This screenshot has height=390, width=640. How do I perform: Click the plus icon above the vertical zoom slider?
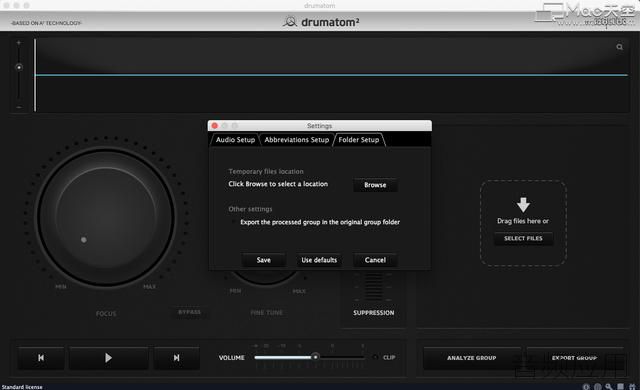pos(18,42)
